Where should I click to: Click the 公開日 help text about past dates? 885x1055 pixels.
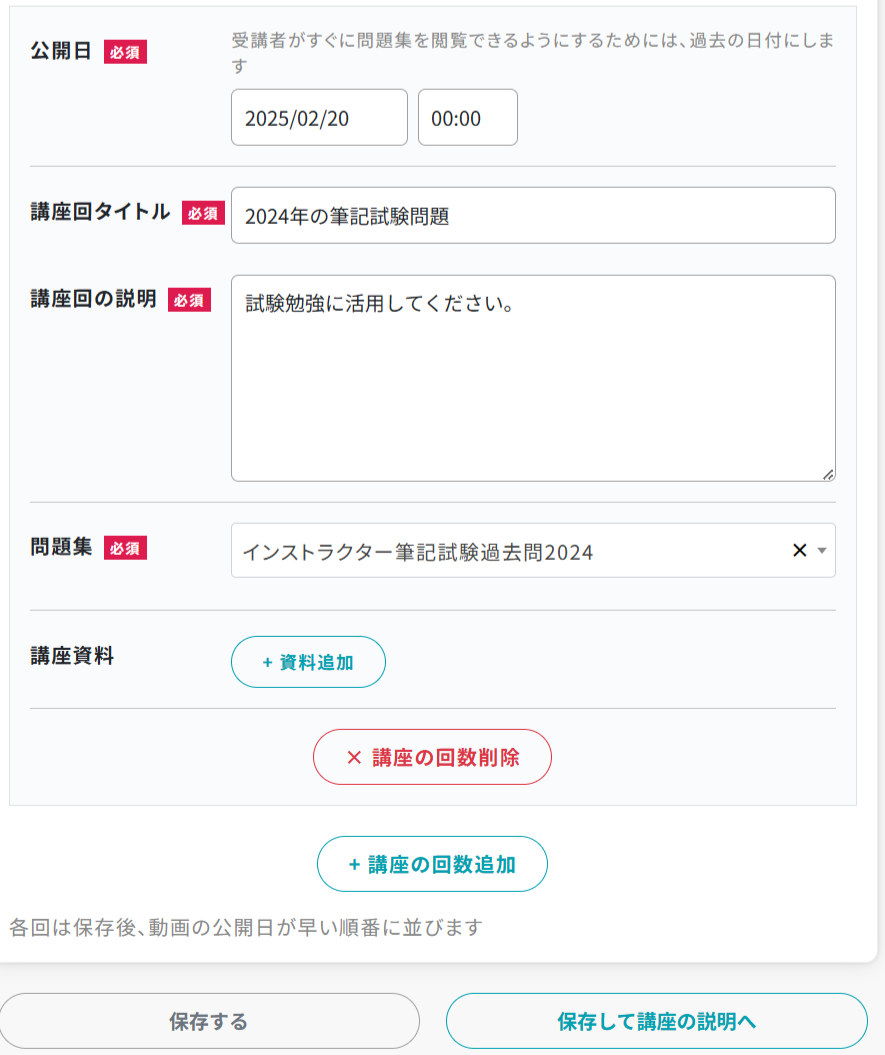[532, 53]
